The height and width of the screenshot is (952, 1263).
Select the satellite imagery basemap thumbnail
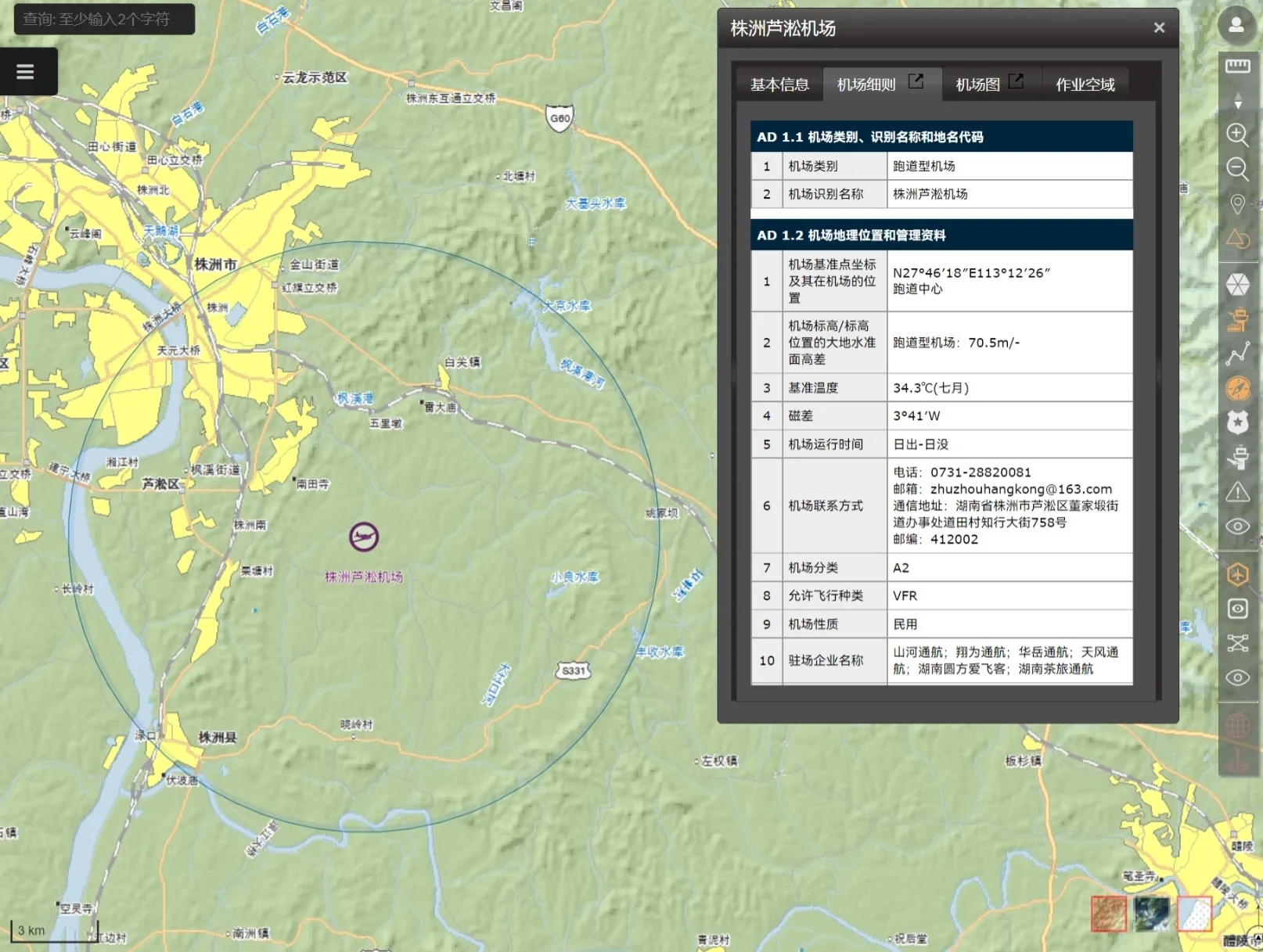[x=1151, y=914]
